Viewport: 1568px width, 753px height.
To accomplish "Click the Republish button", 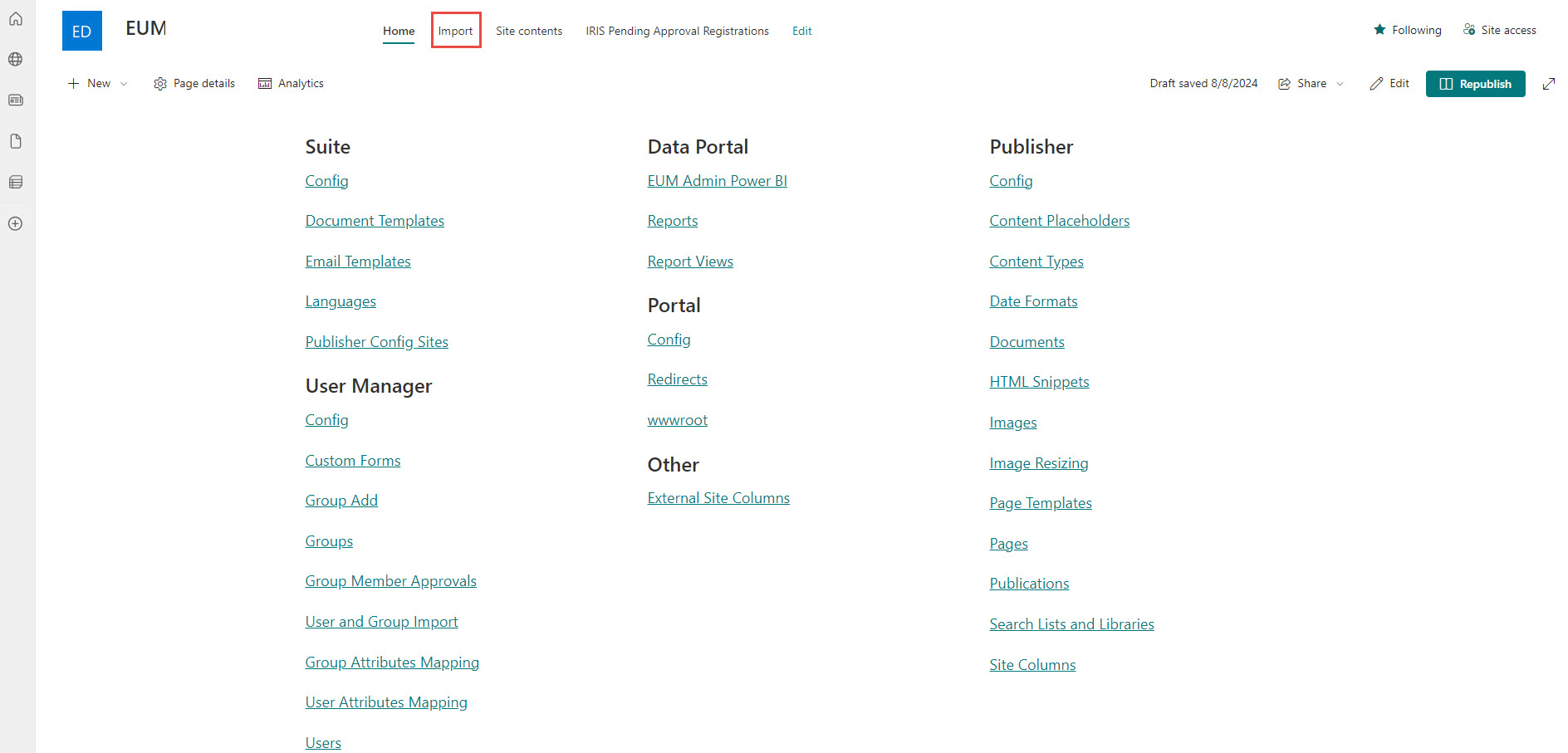I will pos(1476,84).
